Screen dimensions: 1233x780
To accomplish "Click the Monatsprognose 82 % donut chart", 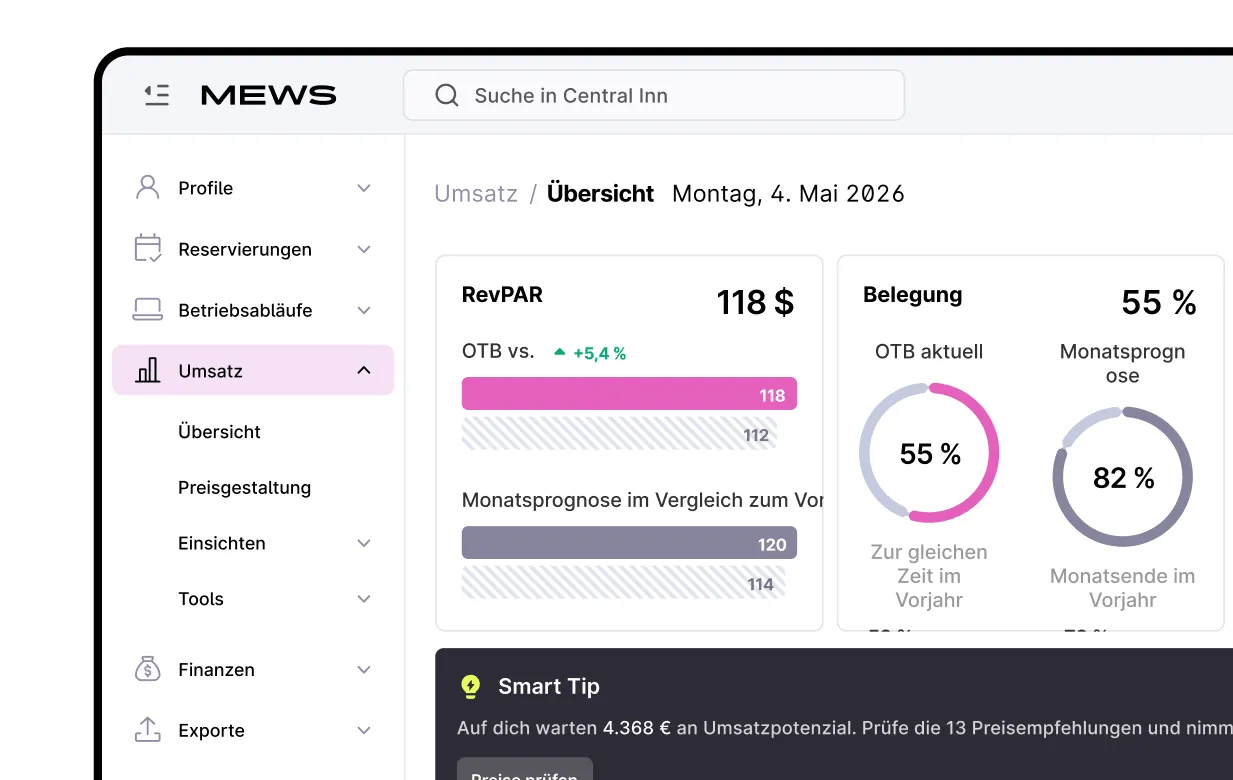I will pos(1123,477).
